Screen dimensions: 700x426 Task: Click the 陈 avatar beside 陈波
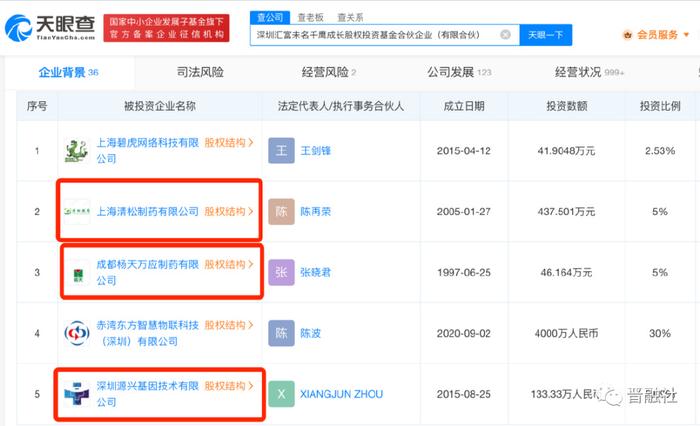pos(281,333)
